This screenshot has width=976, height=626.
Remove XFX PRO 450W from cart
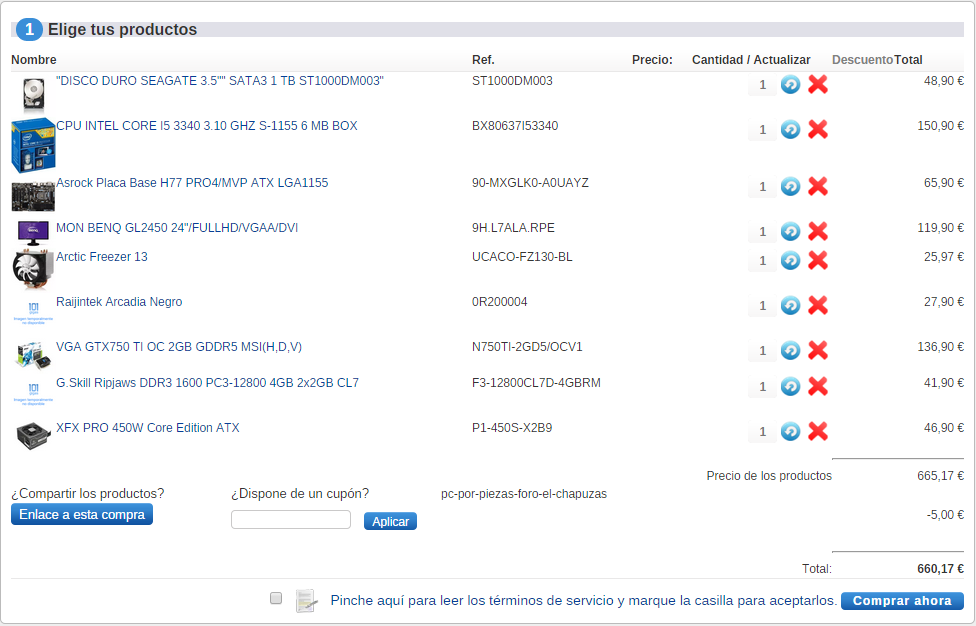coord(818,431)
